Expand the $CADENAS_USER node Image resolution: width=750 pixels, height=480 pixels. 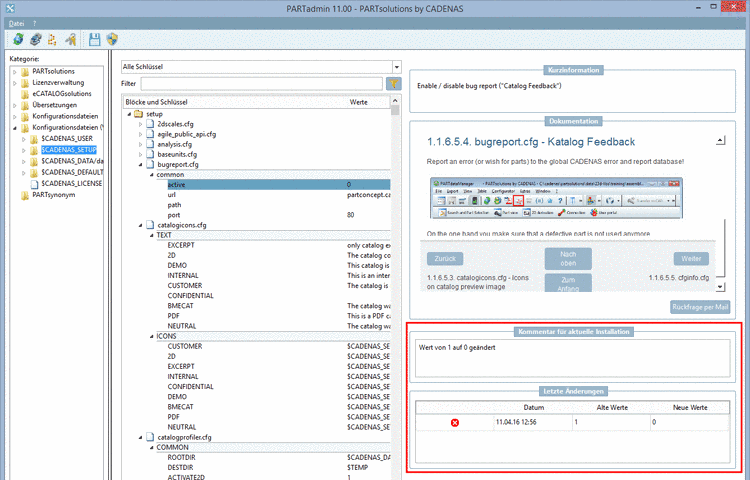[x=24, y=139]
